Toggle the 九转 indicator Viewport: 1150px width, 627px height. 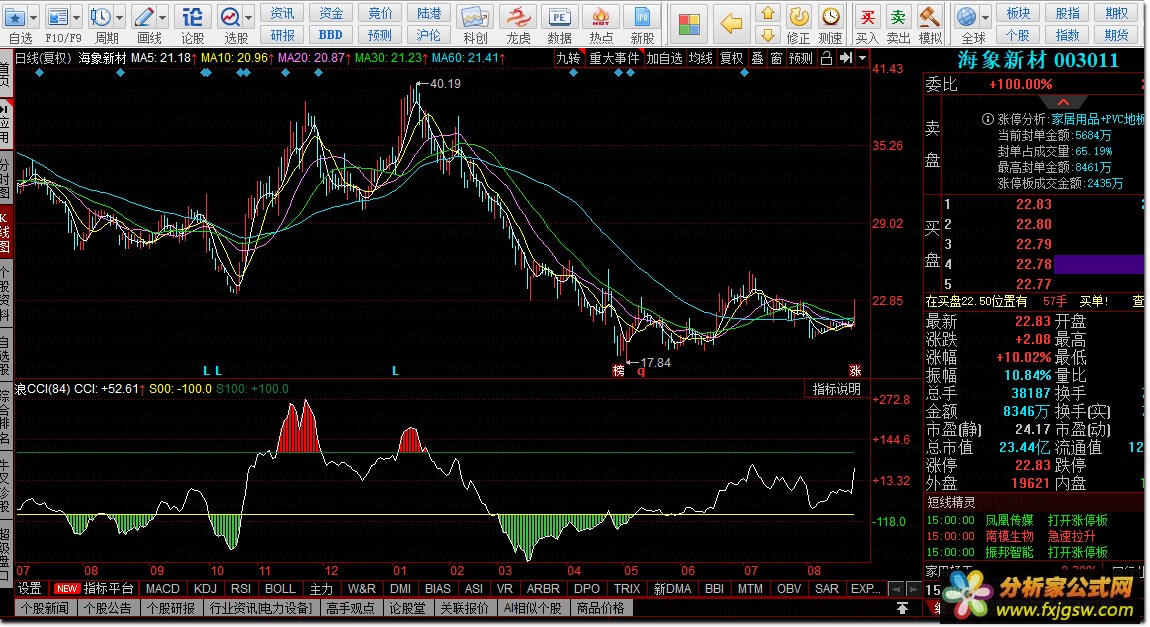(568, 58)
